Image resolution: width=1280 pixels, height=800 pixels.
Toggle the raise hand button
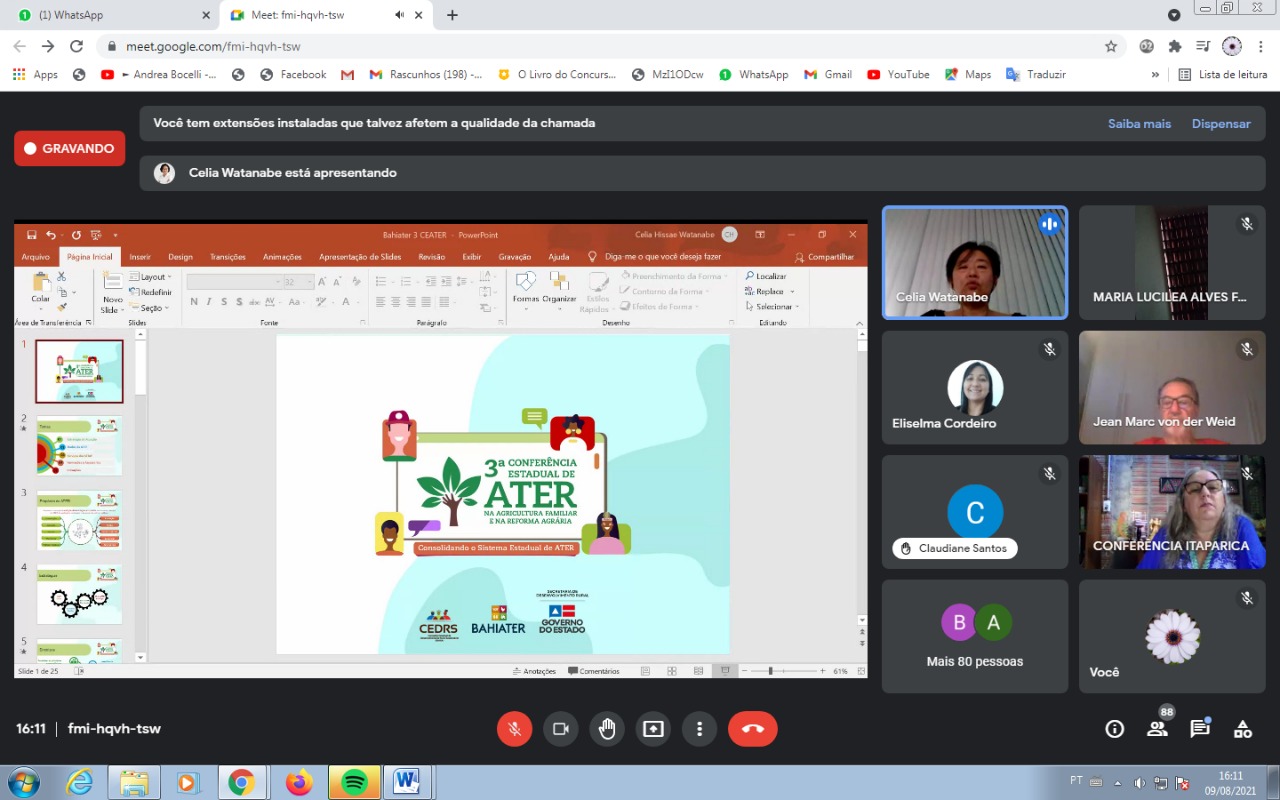[607, 729]
